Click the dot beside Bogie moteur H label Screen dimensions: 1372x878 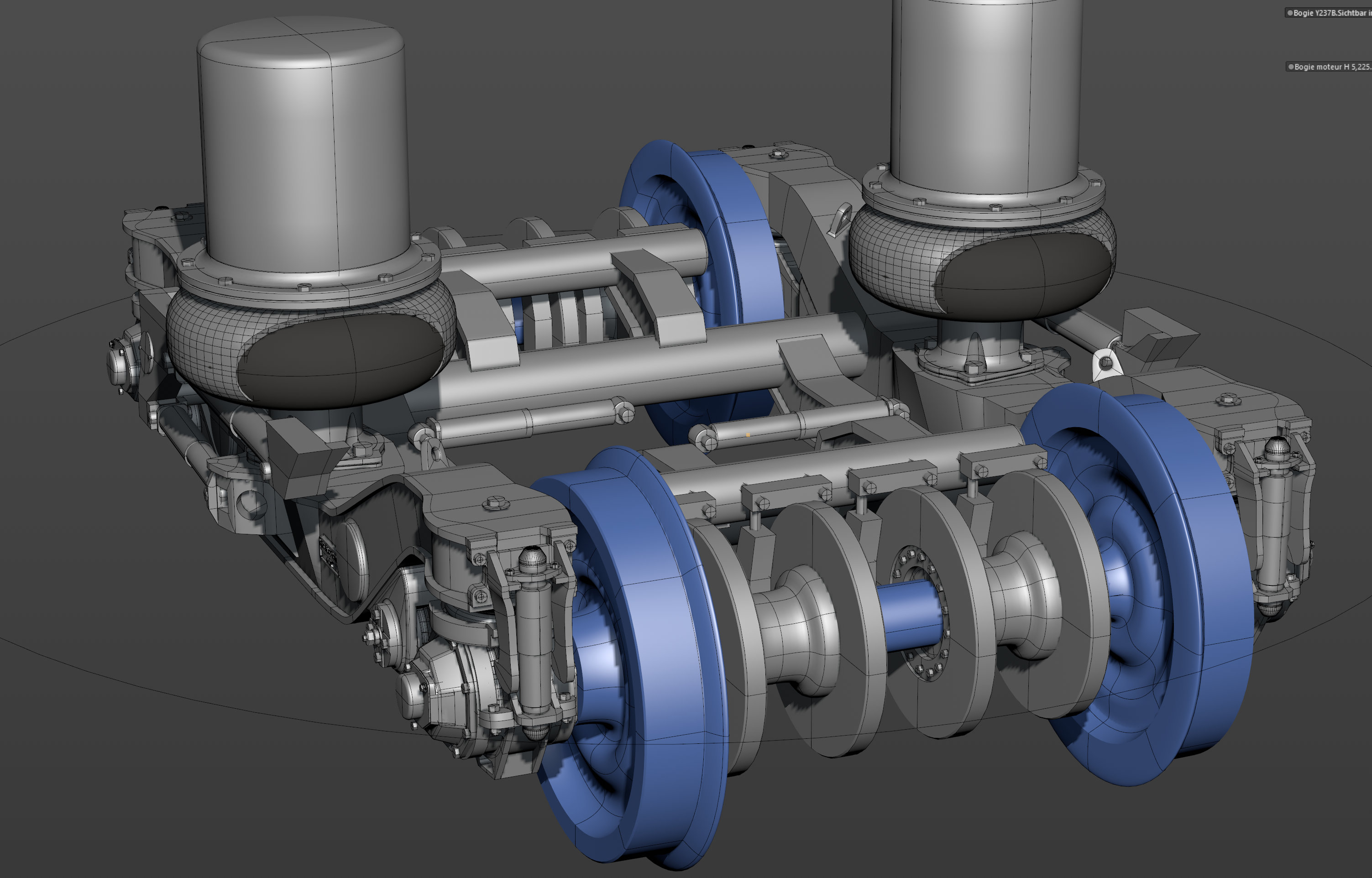(1291, 67)
